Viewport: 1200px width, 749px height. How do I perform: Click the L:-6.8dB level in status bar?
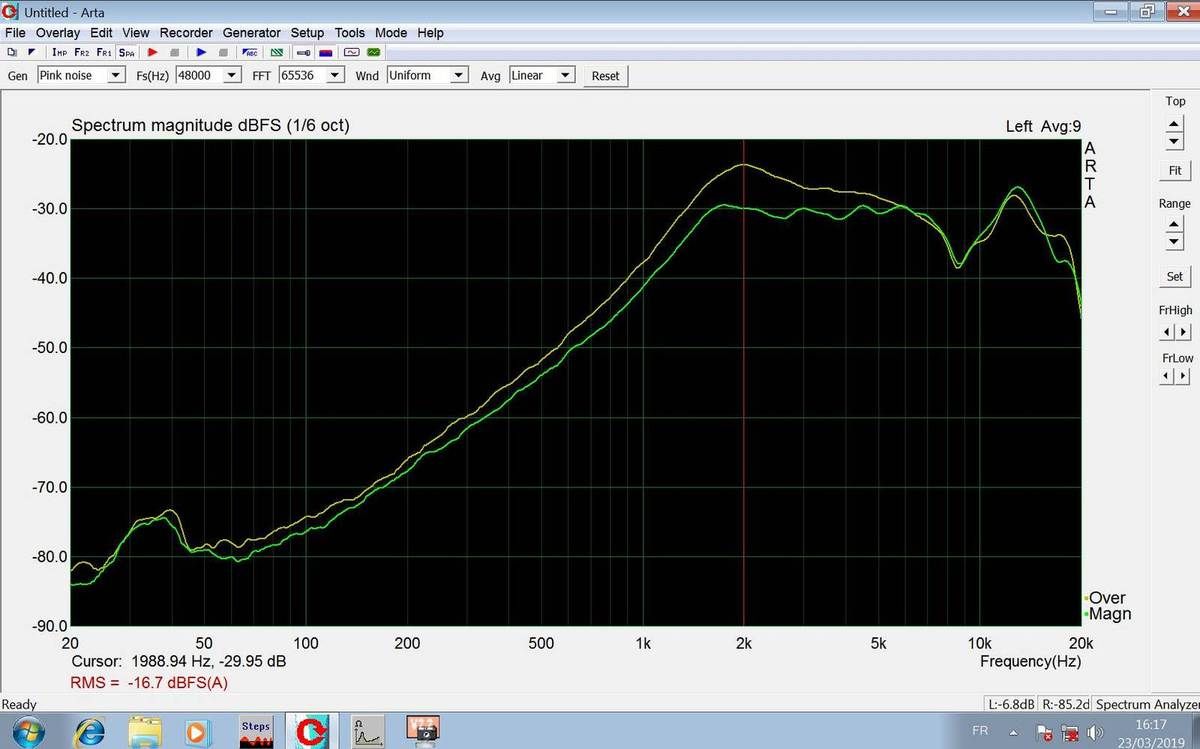pos(1011,705)
